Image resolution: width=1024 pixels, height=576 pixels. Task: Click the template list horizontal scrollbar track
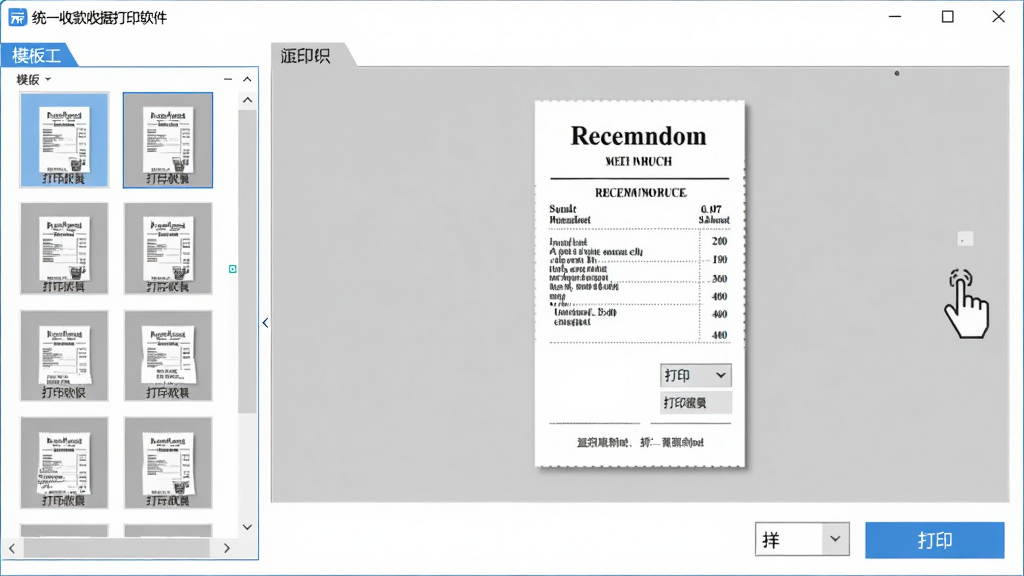coord(117,549)
